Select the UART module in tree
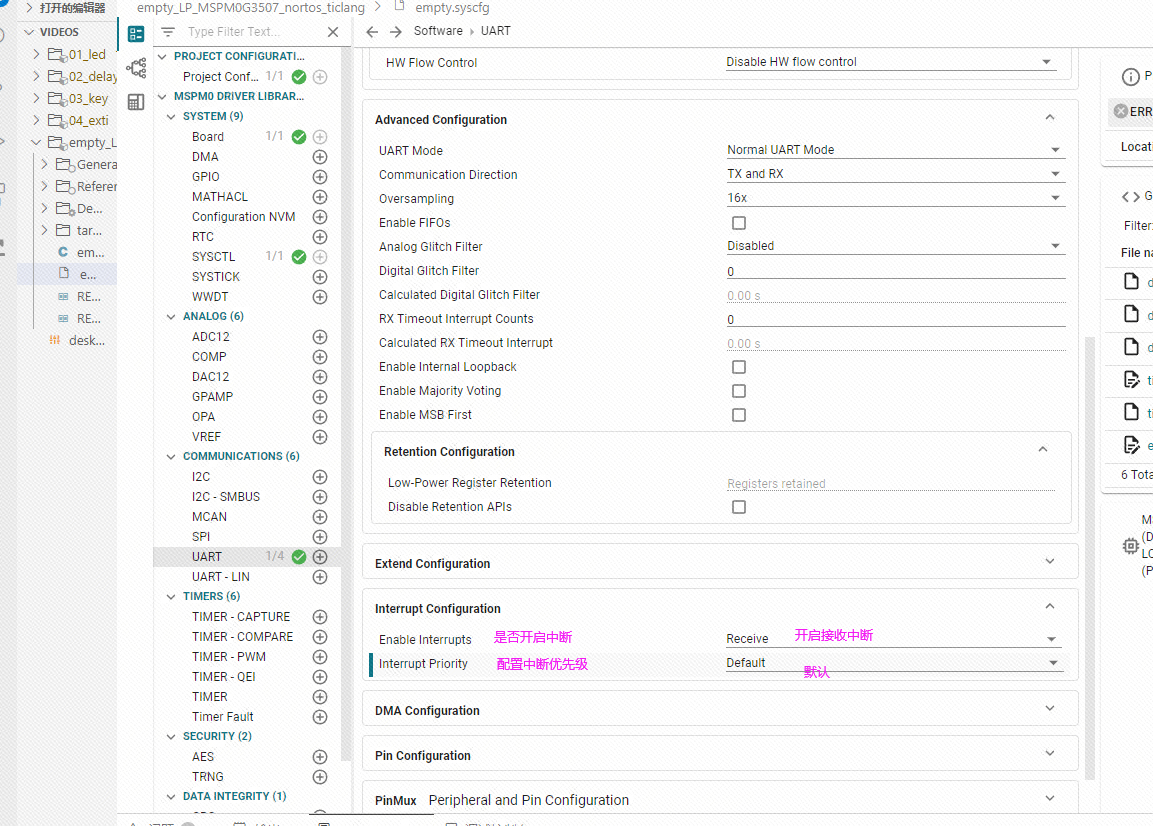This screenshot has height=826, width=1153. pyautogui.click(x=207, y=557)
